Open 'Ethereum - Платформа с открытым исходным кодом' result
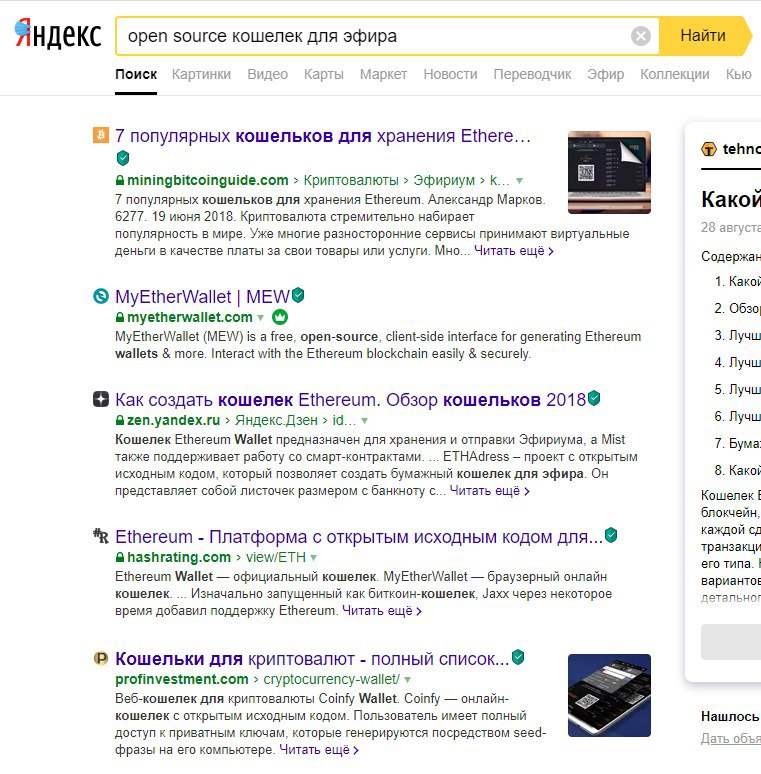The image size is (761, 774). click(359, 537)
